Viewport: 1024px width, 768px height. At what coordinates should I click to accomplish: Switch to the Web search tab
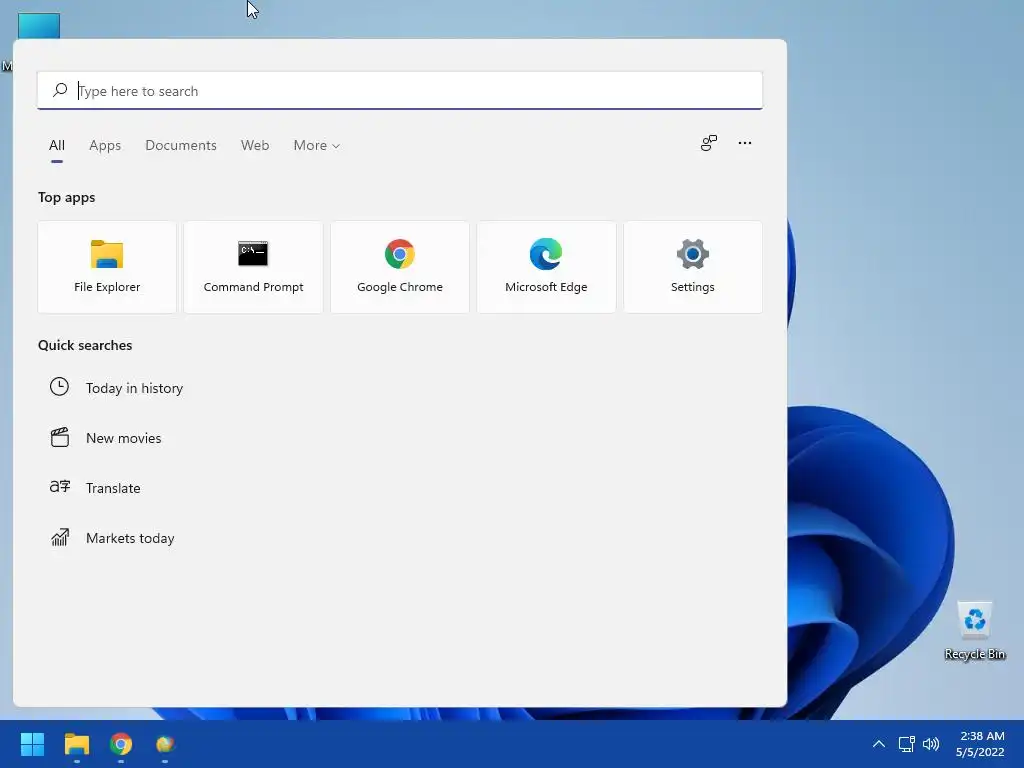pyautogui.click(x=255, y=146)
